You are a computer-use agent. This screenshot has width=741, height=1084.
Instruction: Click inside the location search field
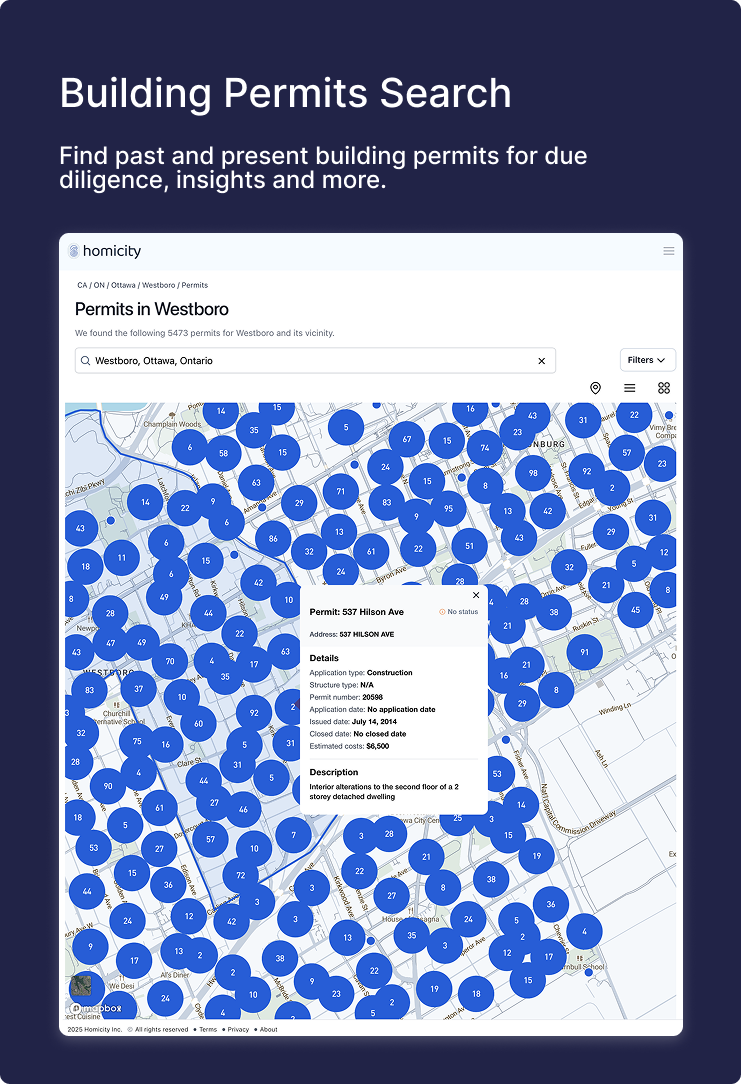(x=310, y=361)
